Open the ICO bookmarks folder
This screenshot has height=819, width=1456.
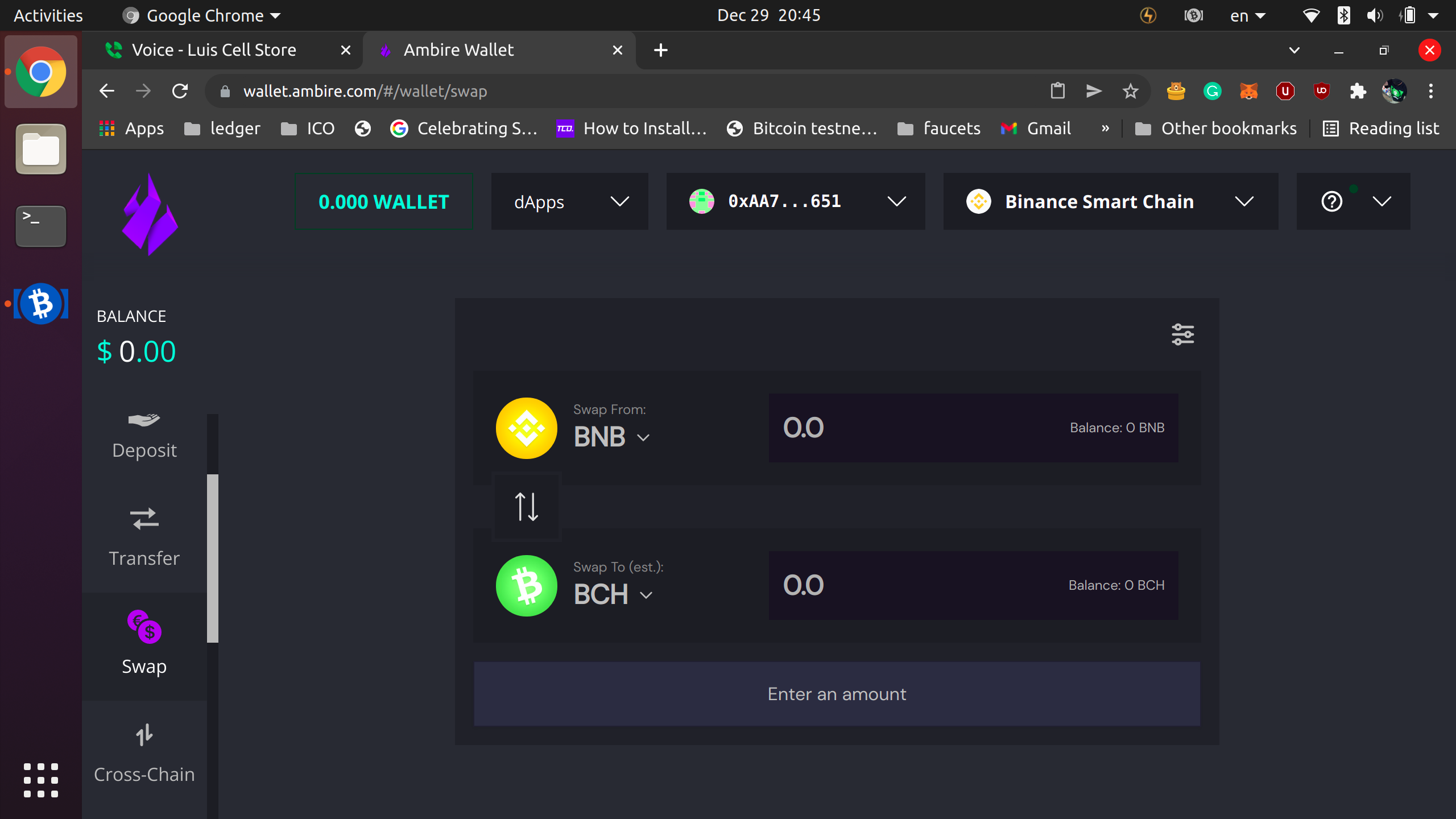(308, 129)
